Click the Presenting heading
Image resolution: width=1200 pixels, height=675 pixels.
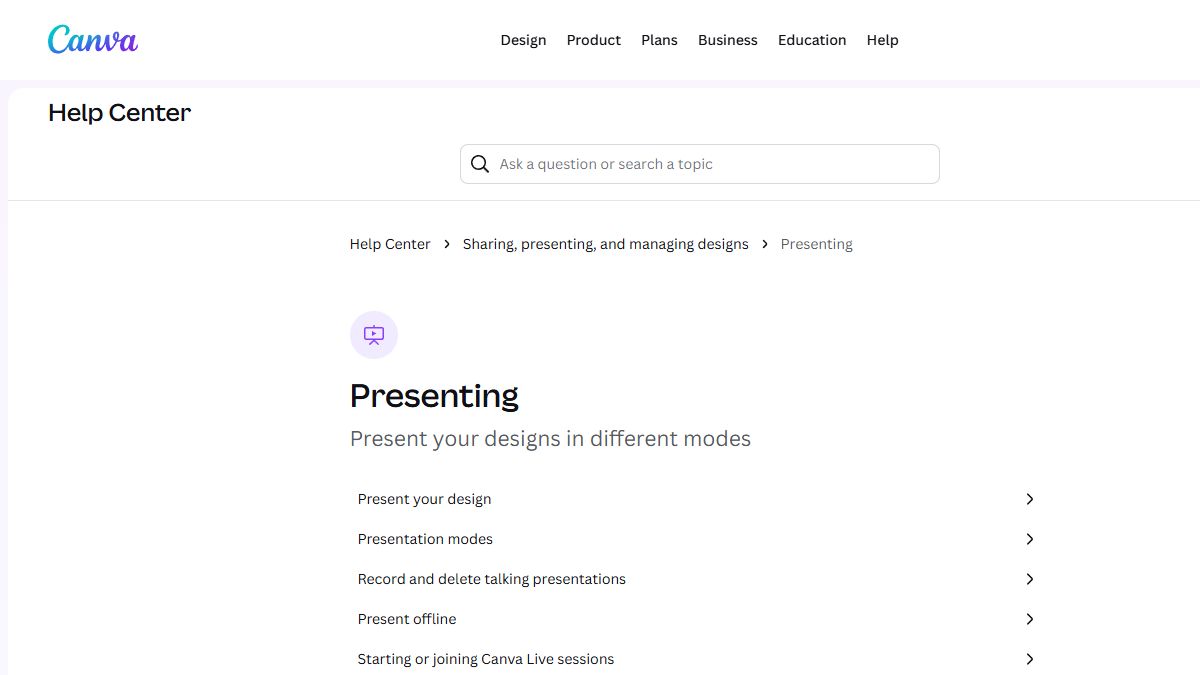(x=434, y=397)
